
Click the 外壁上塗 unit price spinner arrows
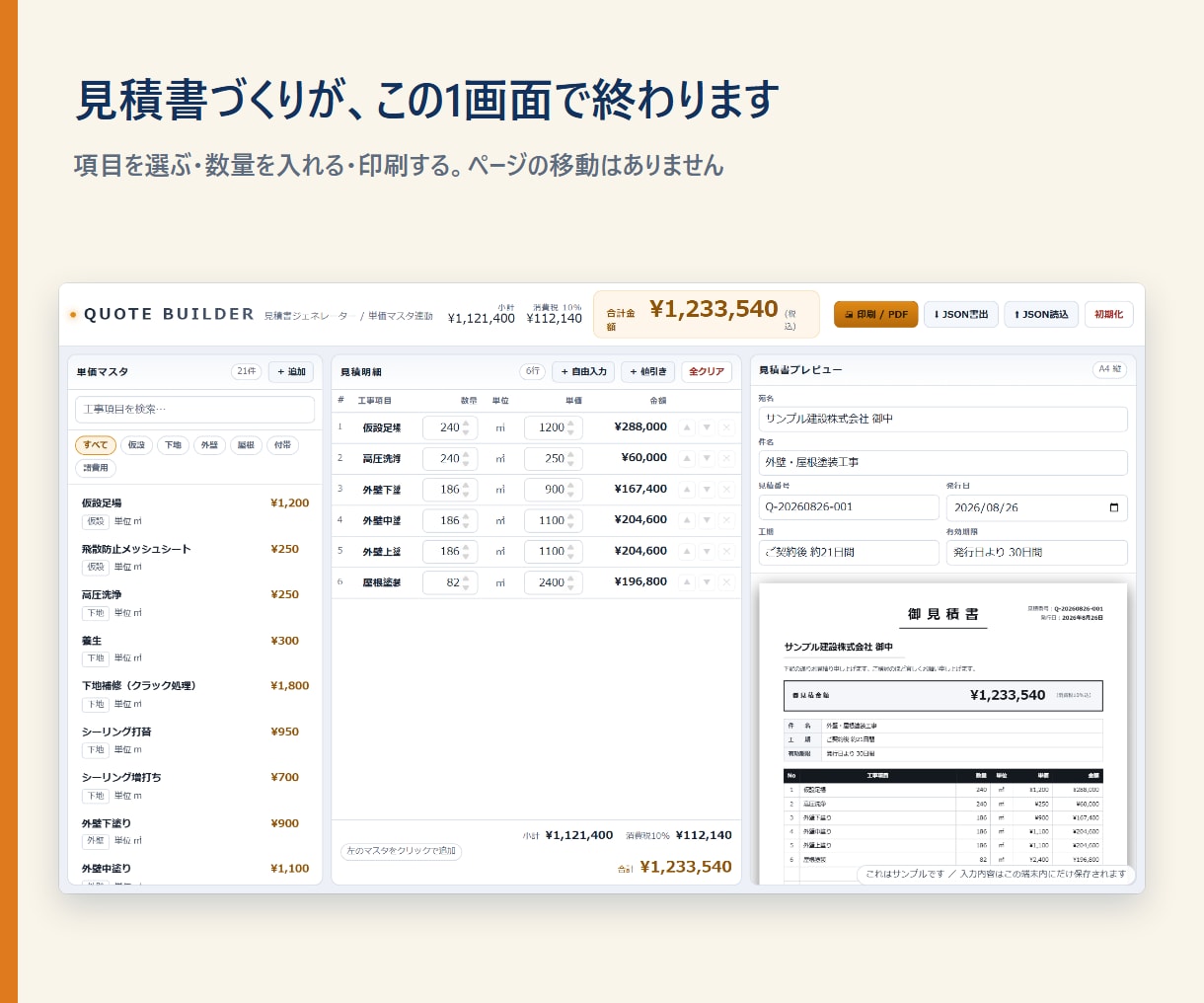tap(570, 552)
